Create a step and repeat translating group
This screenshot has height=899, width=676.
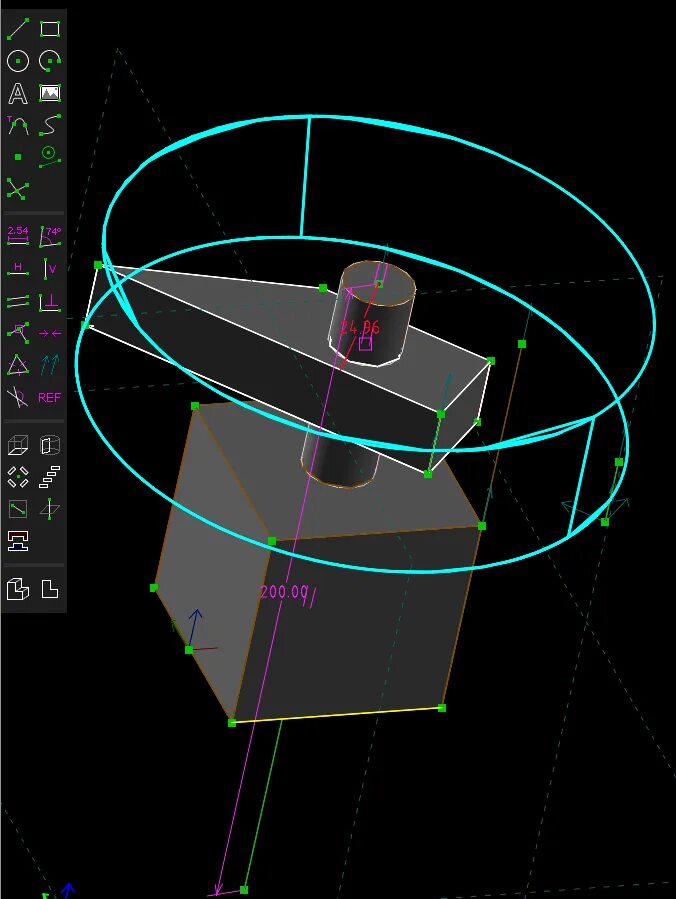[50, 477]
